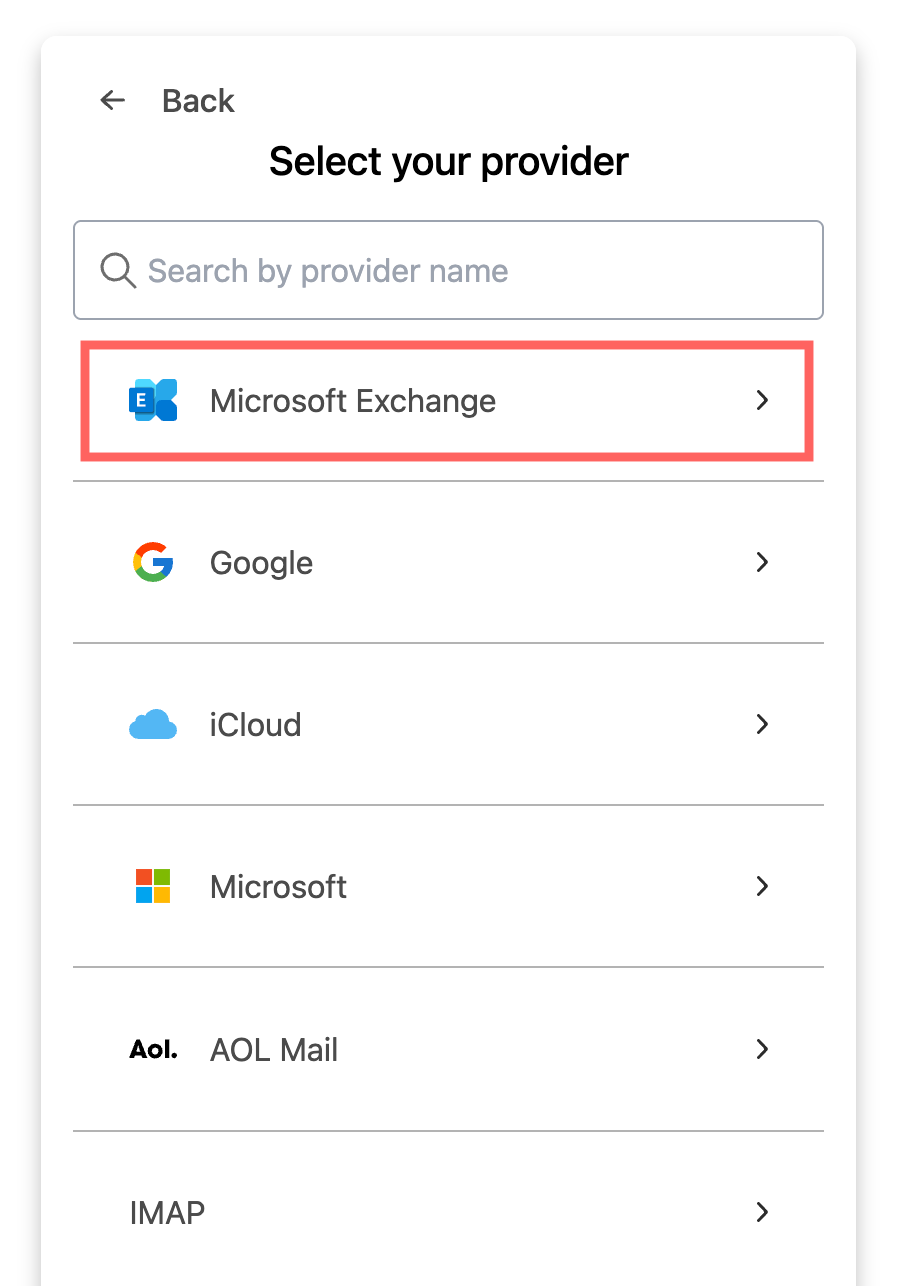Open the IMAP row chevron
Image resolution: width=898 pixels, height=1286 pixels.
pyautogui.click(x=762, y=1212)
